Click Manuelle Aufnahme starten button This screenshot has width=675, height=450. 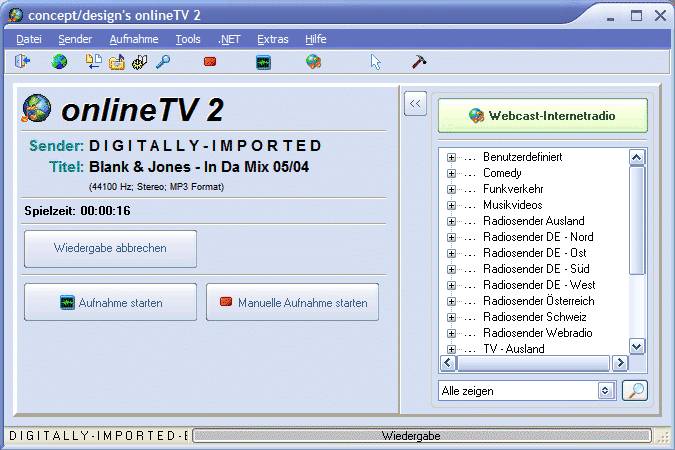click(x=292, y=302)
